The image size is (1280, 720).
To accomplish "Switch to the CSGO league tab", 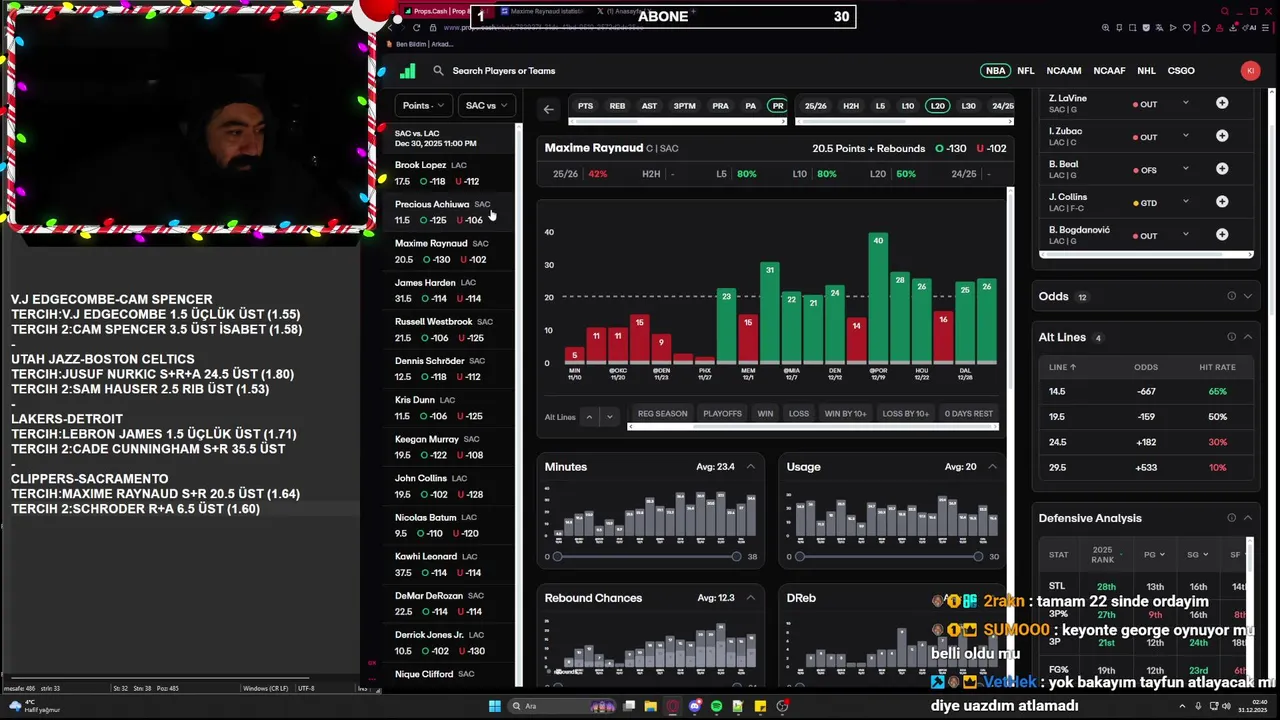I will (1181, 71).
